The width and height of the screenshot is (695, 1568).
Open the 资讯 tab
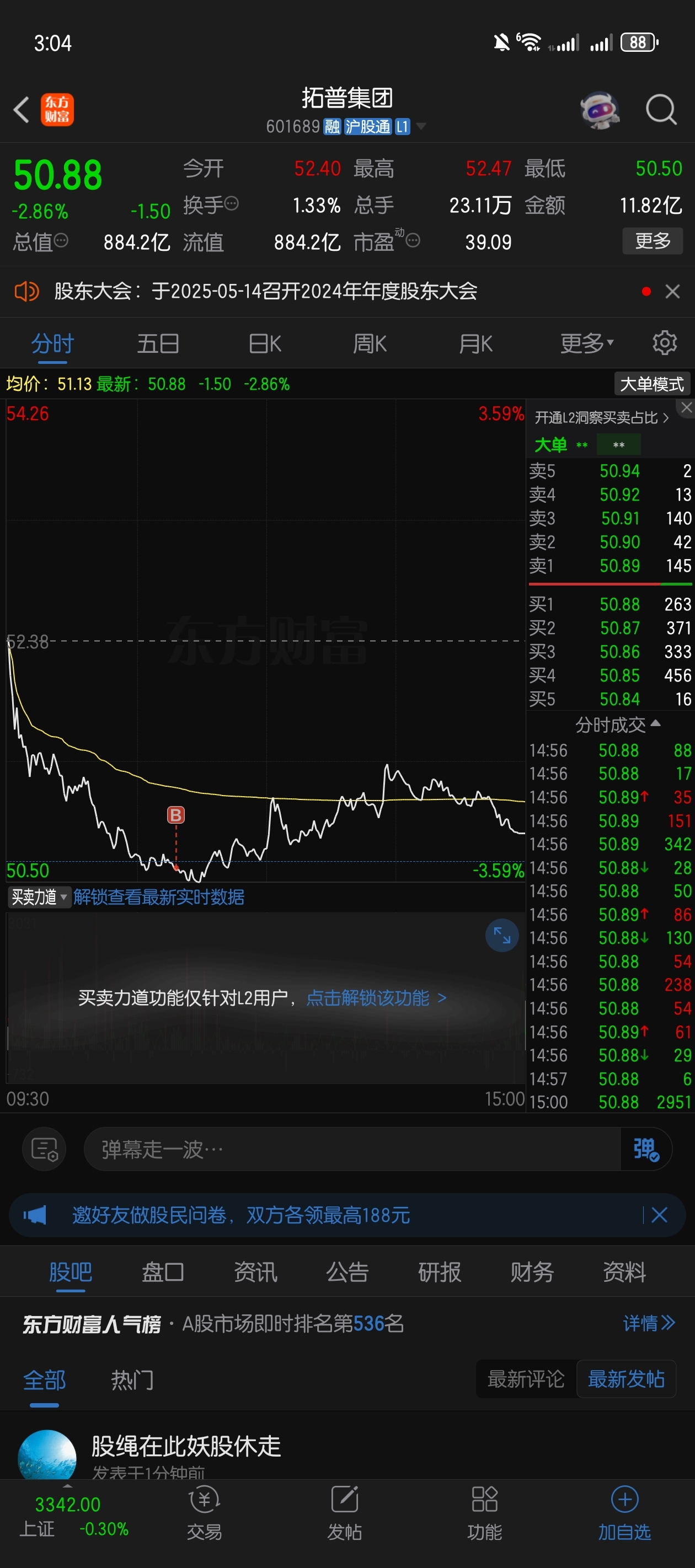(x=255, y=1272)
